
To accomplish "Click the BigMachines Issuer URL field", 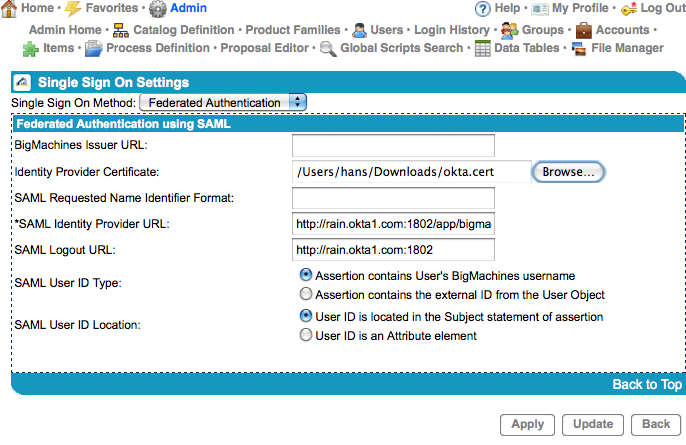I will (393, 146).
